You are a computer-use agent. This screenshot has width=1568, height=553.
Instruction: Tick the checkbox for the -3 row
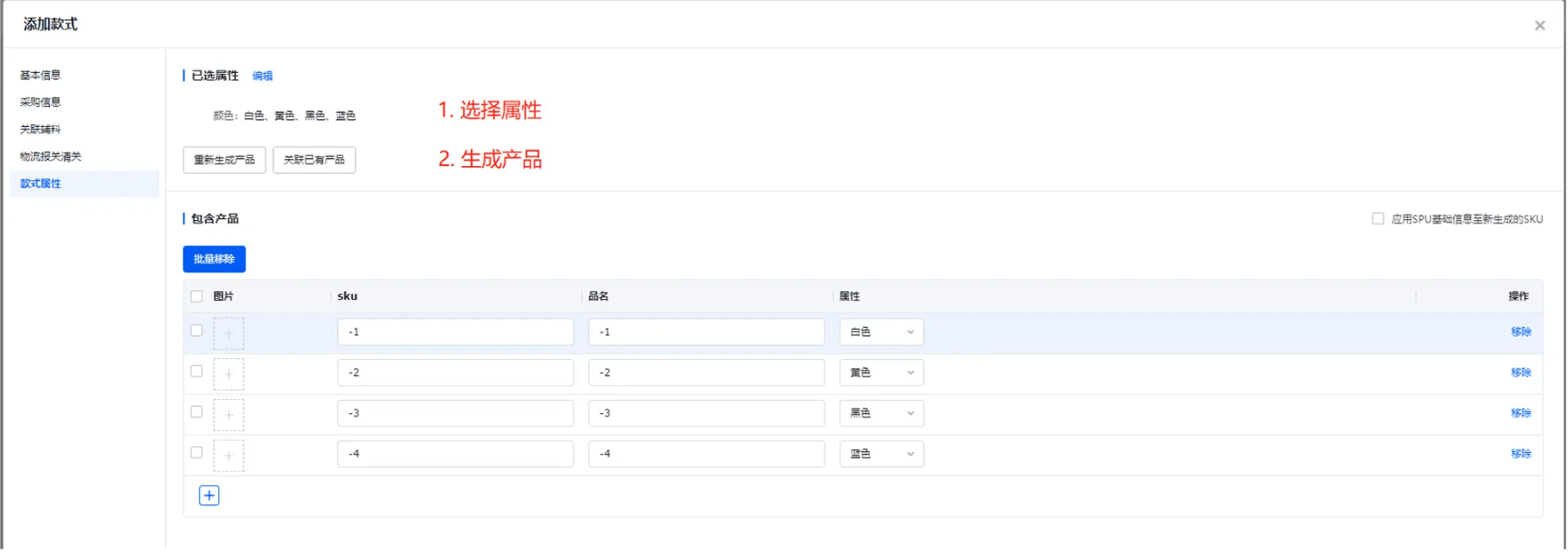click(x=197, y=412)
